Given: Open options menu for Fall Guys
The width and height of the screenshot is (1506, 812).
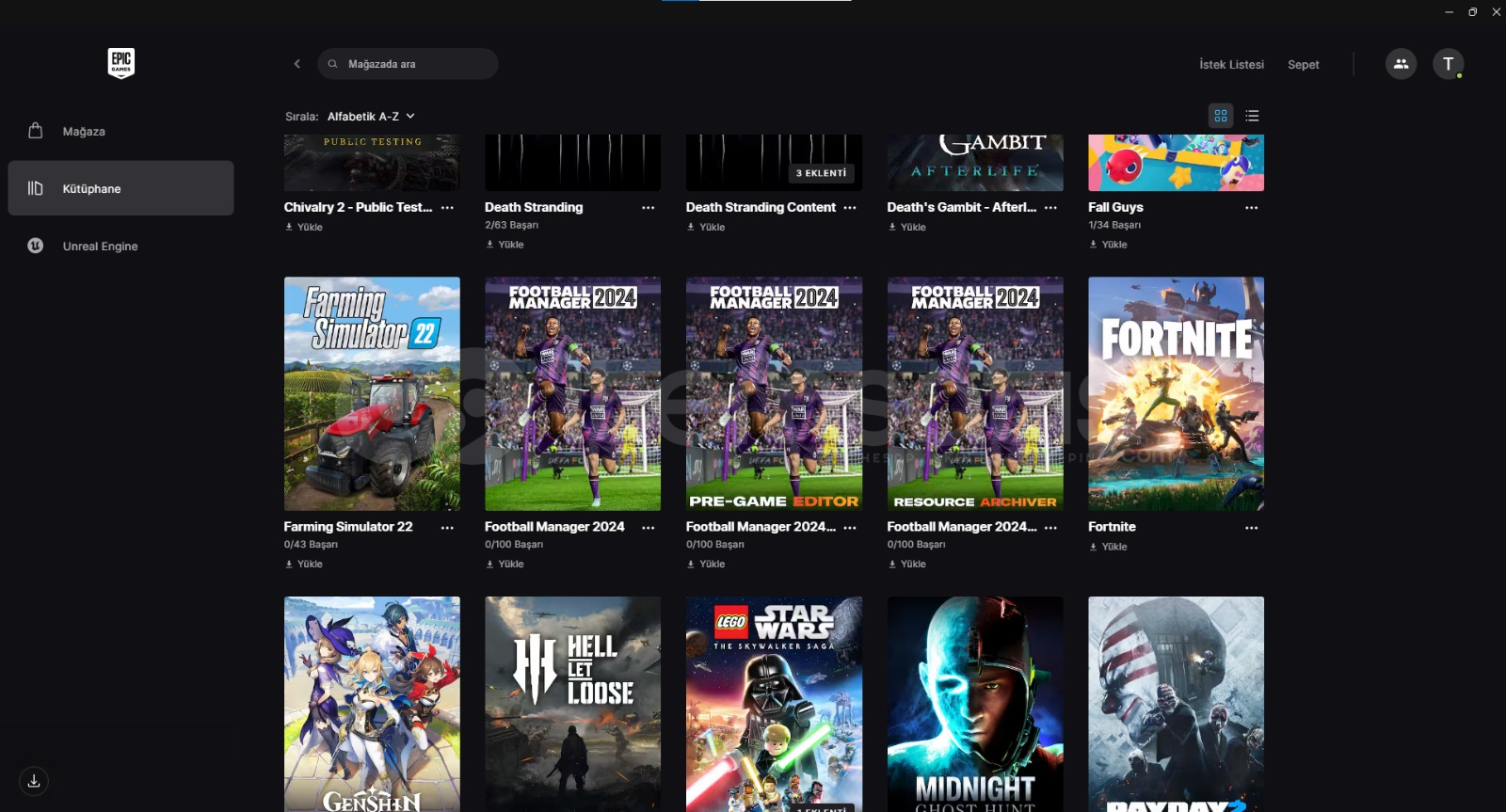Looking at the screenshot, I should [1252, 208].
